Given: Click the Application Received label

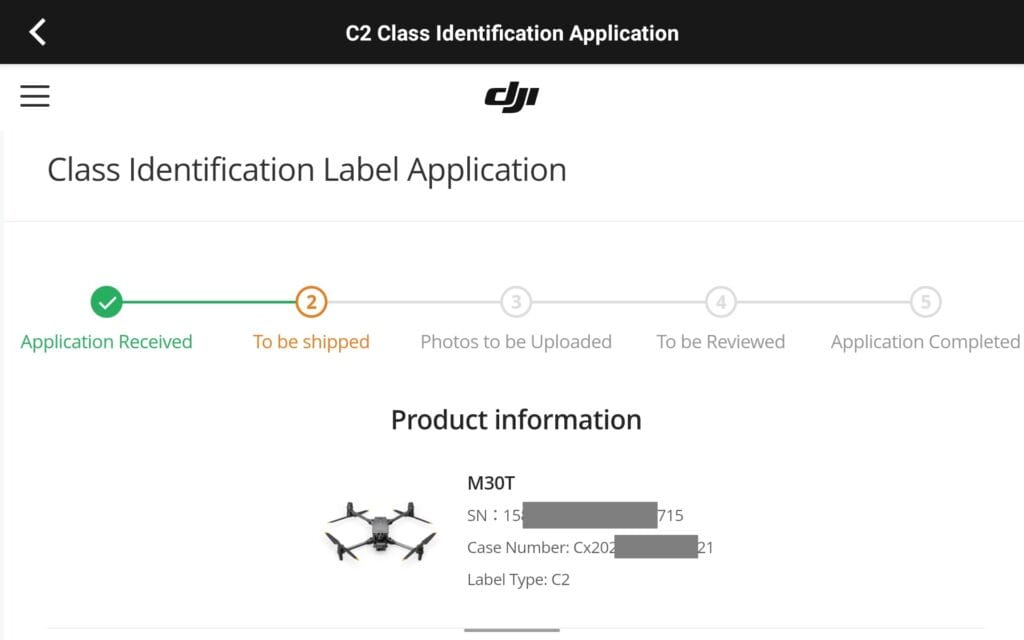Looking at the screenshot, I should [106, 342].
